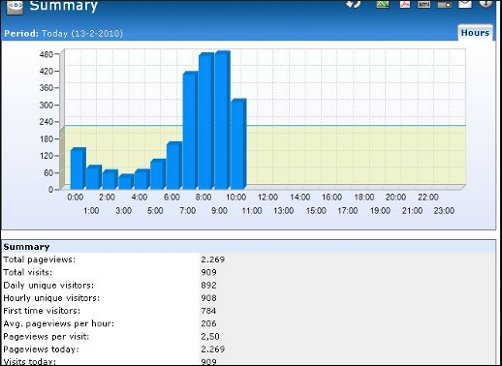
Task: Export report as PDF icon
Action: (405, 4)
